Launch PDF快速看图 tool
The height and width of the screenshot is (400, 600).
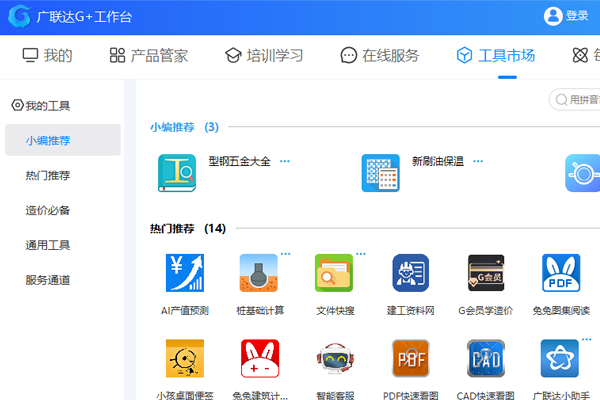(x=411, y=359)
